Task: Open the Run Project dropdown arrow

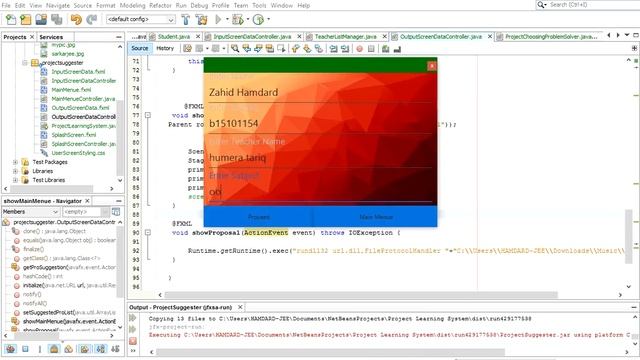Action: (227, 19)
